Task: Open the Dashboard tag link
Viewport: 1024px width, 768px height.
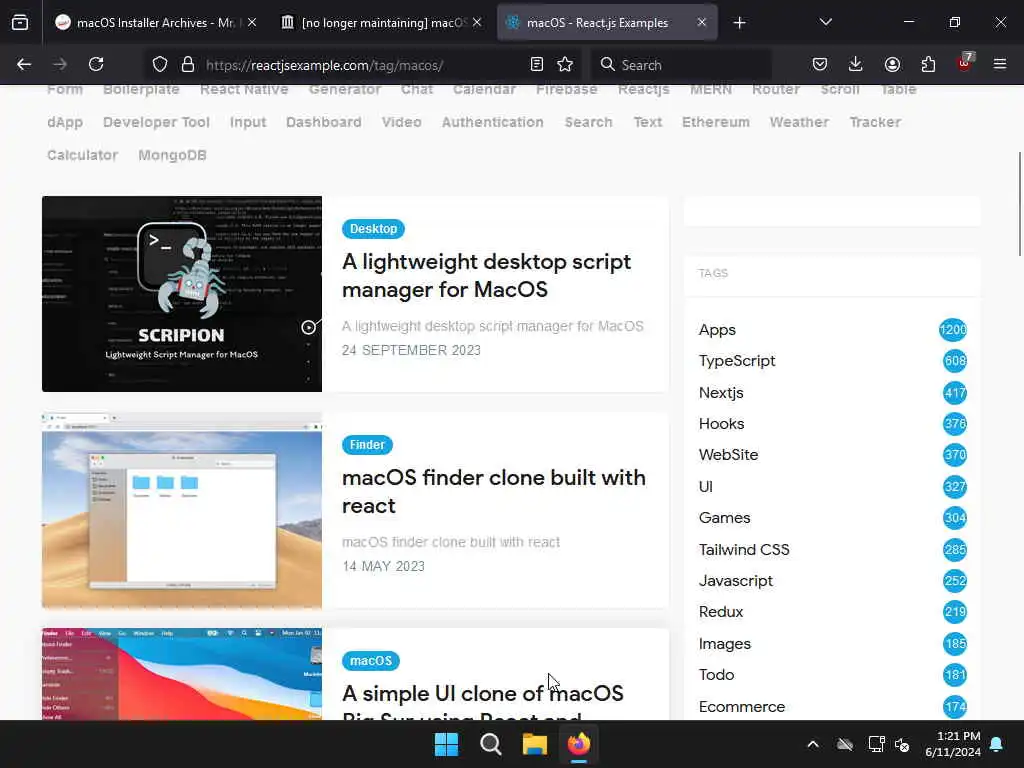Action: tap(323, 122)
